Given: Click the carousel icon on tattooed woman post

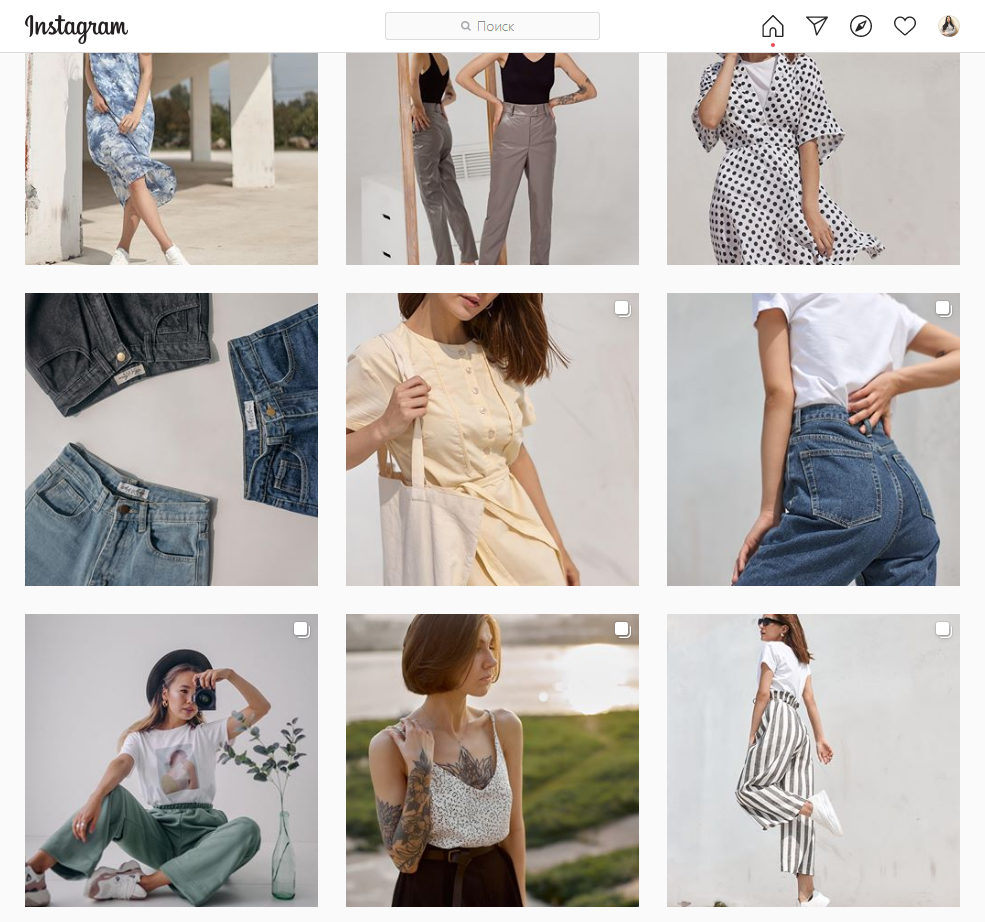Looking at the screenshot, I should click(x=622, y=629).
